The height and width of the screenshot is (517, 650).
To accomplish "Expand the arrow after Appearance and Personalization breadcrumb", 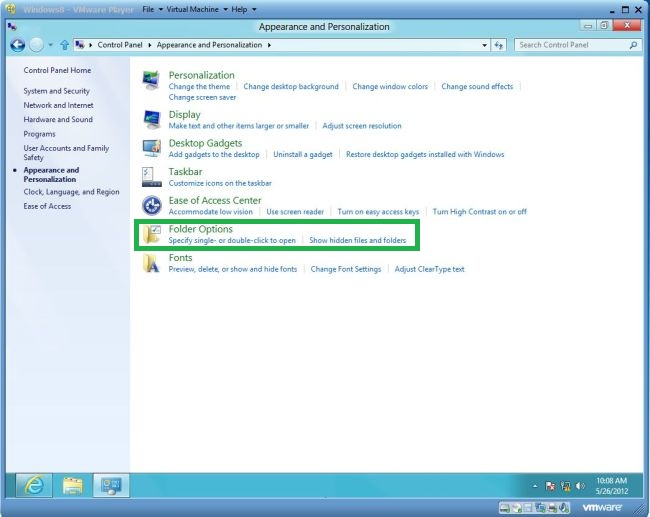I will coord(269,45).
